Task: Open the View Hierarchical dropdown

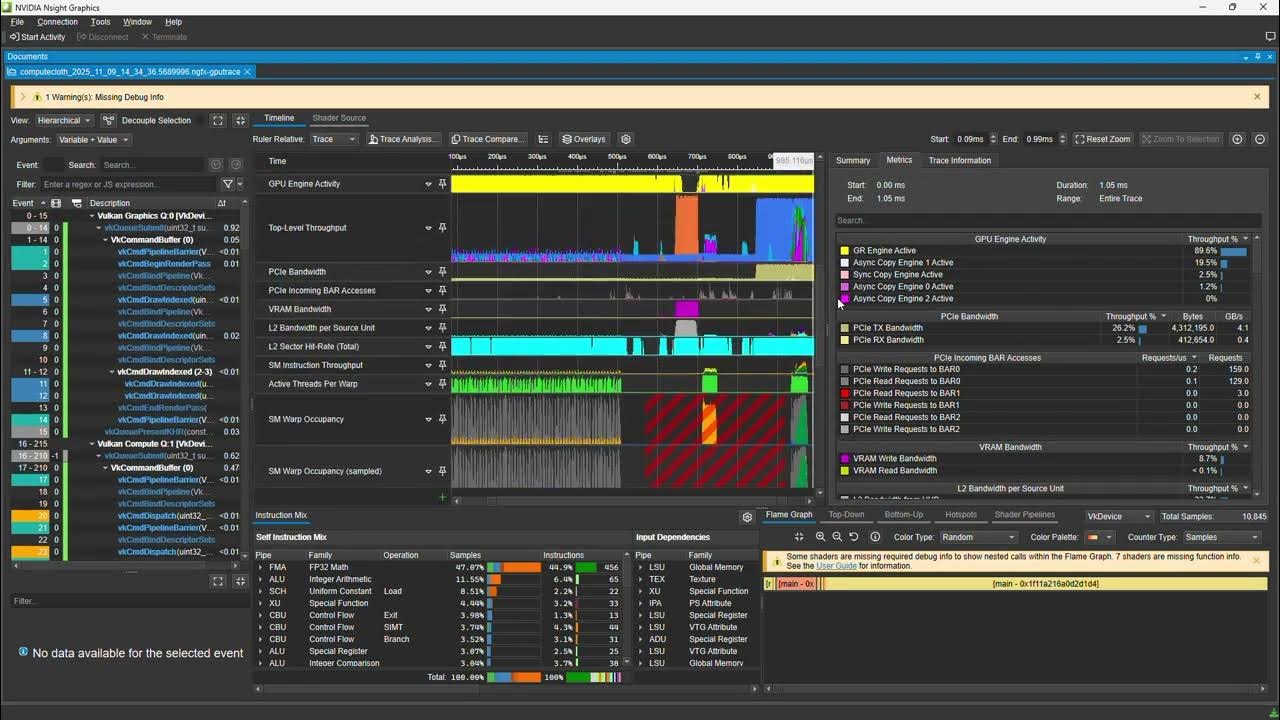Action: pos(63,119)
